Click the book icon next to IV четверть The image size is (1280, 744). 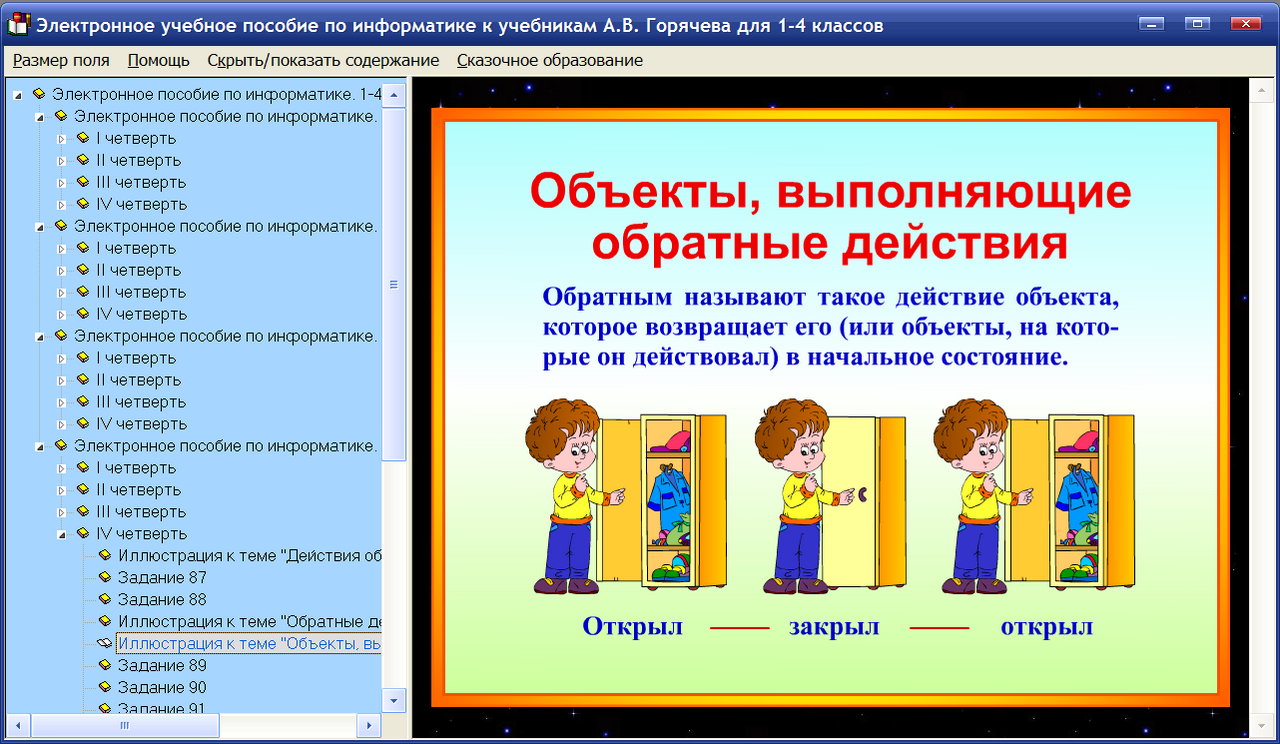pos(82,533)
